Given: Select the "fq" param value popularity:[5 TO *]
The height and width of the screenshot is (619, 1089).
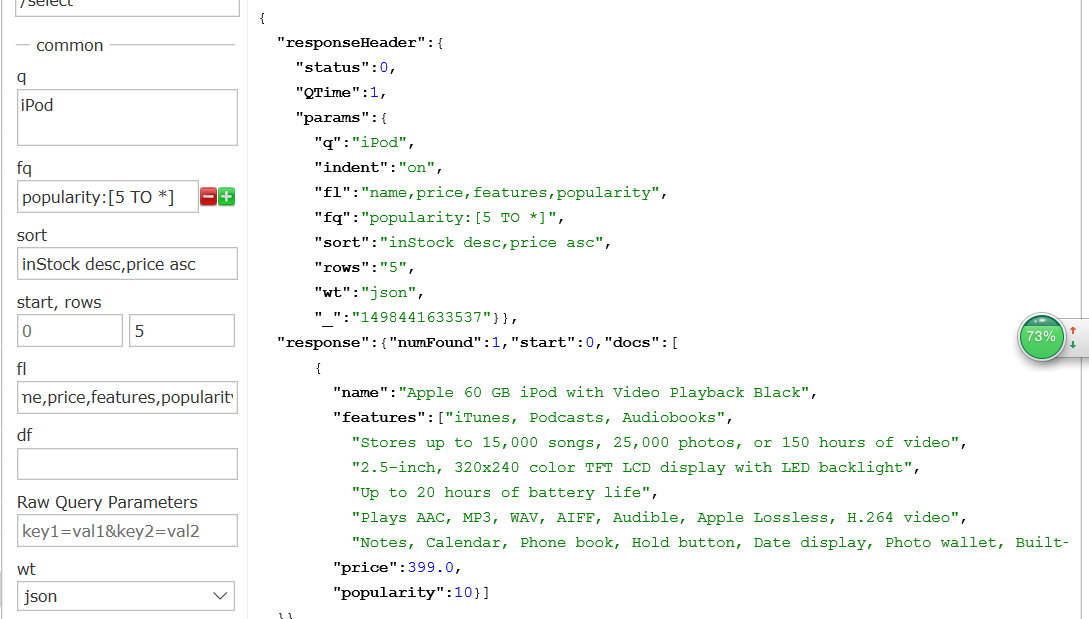Looking at the screenshot, I should point(458,217).
